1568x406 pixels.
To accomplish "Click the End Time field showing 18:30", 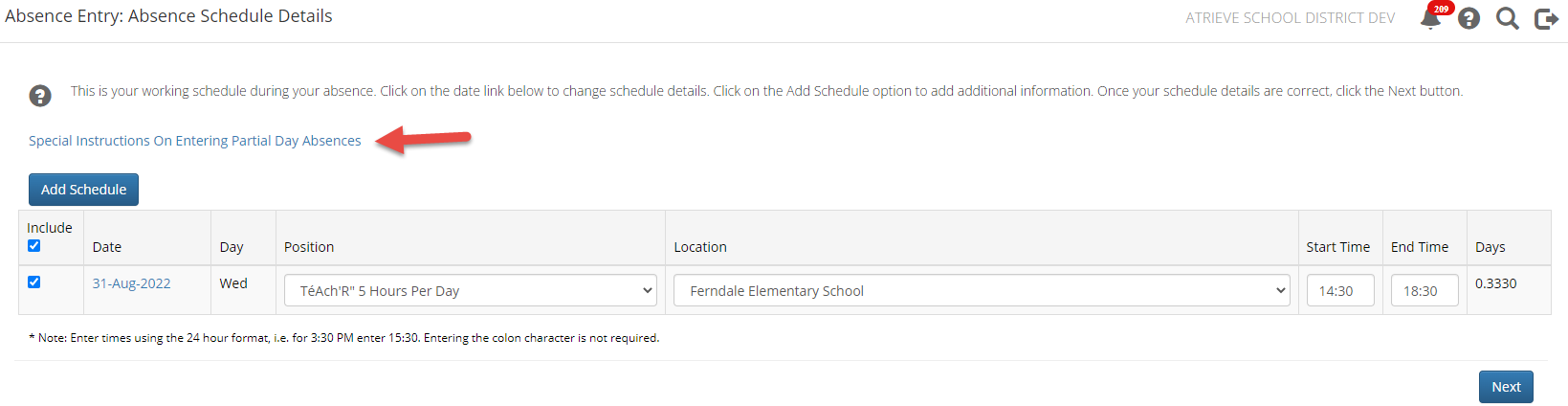I will pyautogui.click(x=1424, y=290).
